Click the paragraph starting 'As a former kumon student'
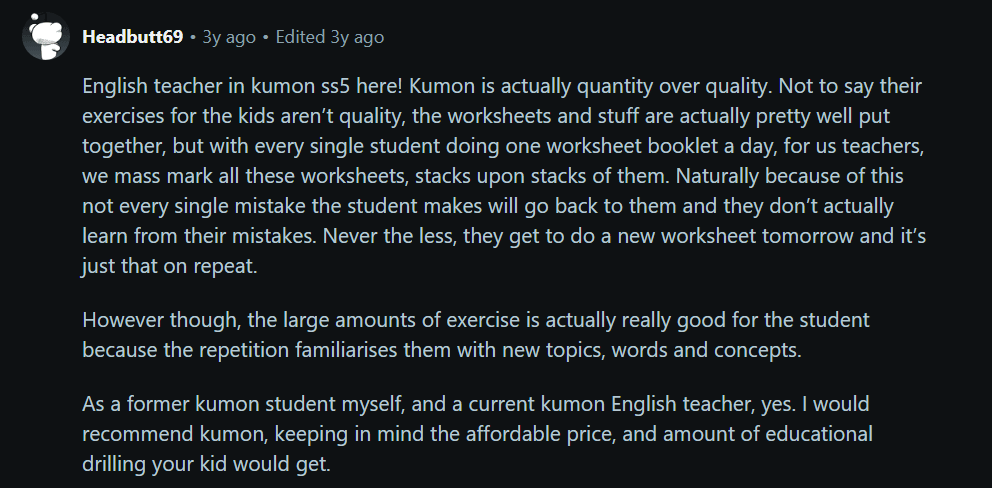This screenshot has width=992, height=488. pyautogui.click(x=478, y=435)
